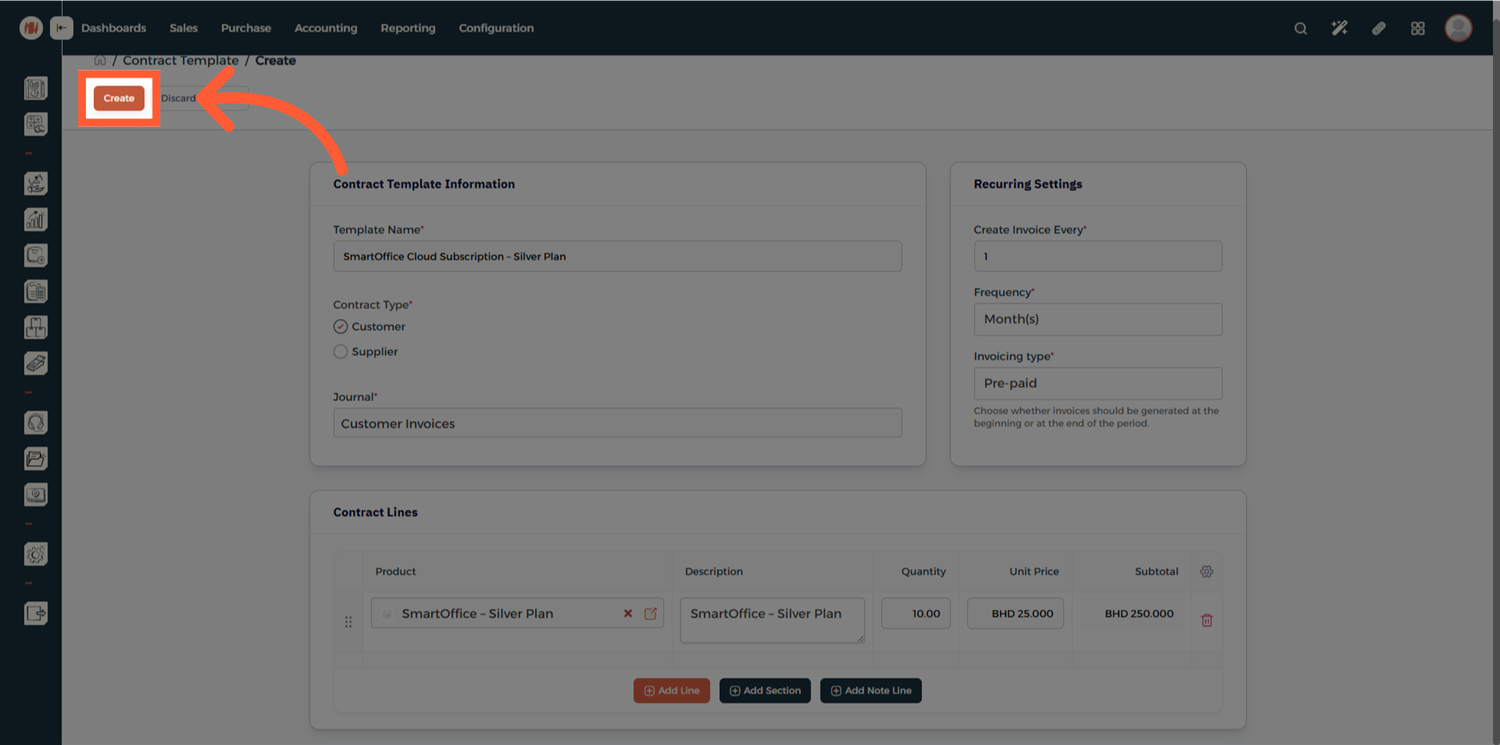Open the user avatar profile menu
This screenshot has height=745, width=1500.
pos(1458,28)
